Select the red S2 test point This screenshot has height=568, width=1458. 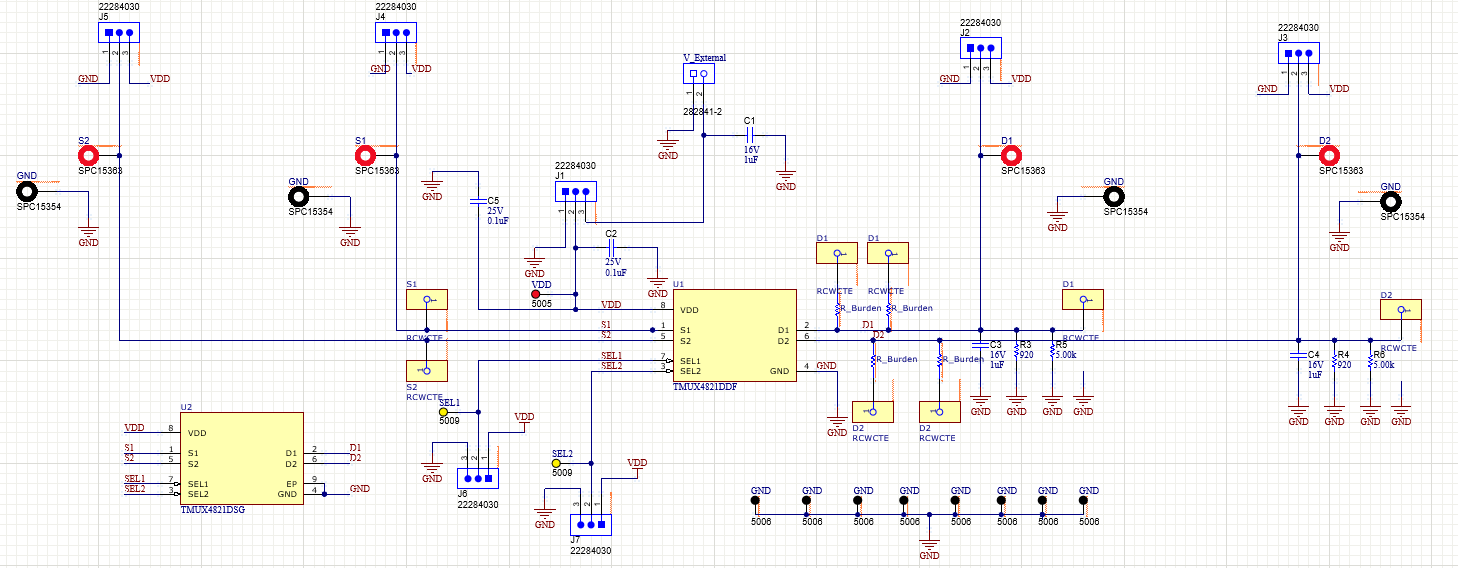(89, 155)
